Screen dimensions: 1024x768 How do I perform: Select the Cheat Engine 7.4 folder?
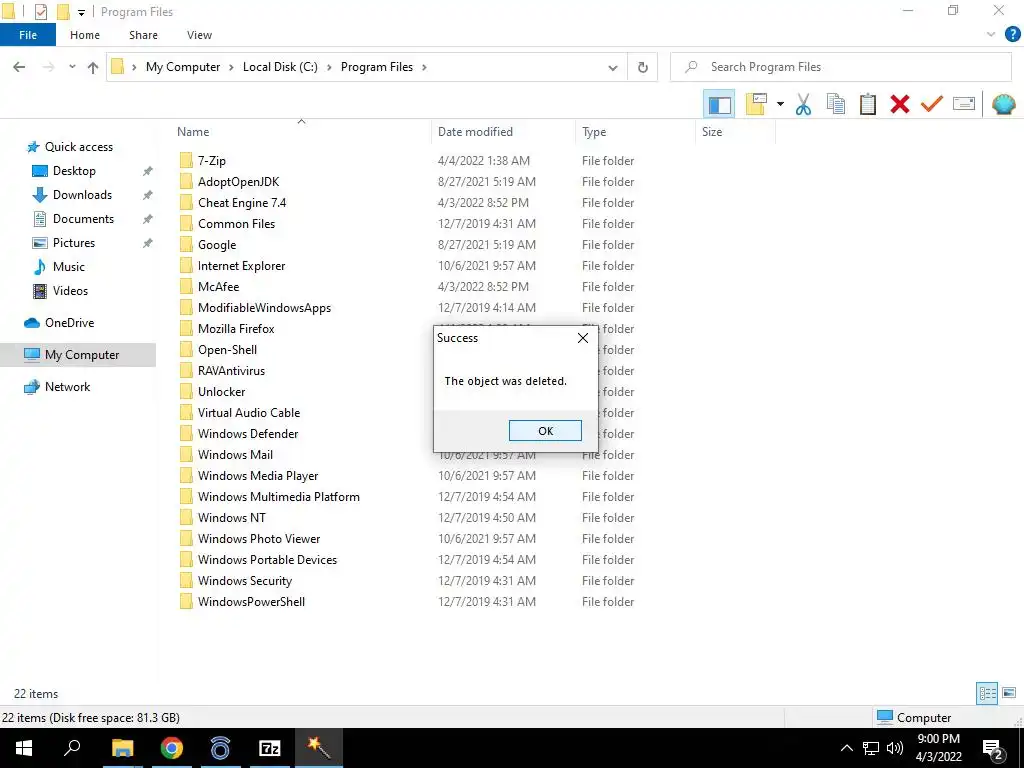click(242, 203)
